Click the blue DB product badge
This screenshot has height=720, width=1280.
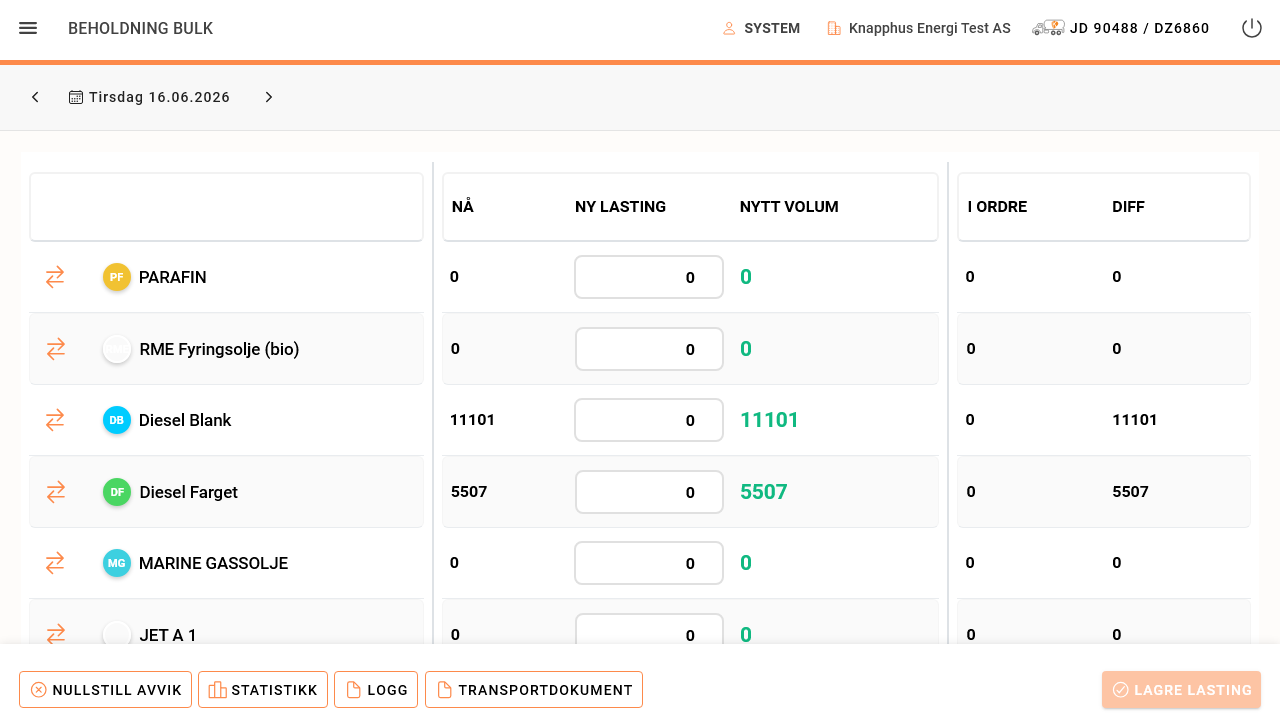click(x=117, y=420)
